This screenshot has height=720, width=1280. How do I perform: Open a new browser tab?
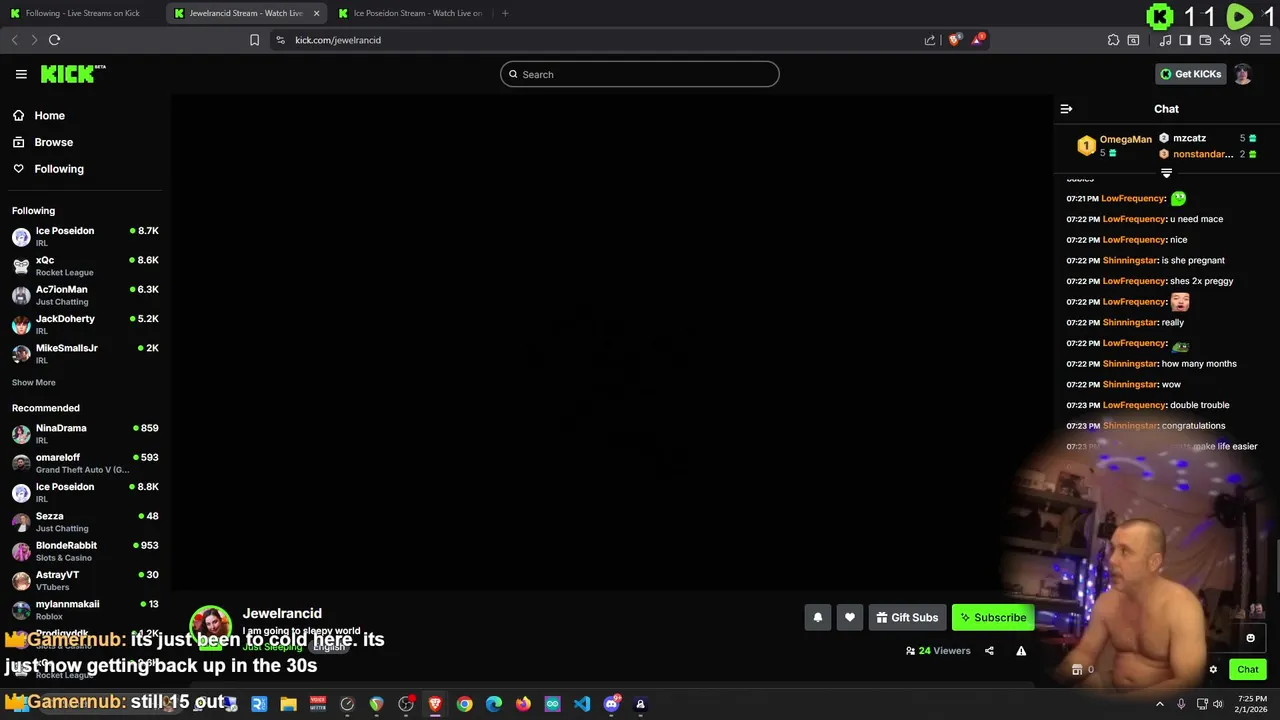tap(505, 13)
